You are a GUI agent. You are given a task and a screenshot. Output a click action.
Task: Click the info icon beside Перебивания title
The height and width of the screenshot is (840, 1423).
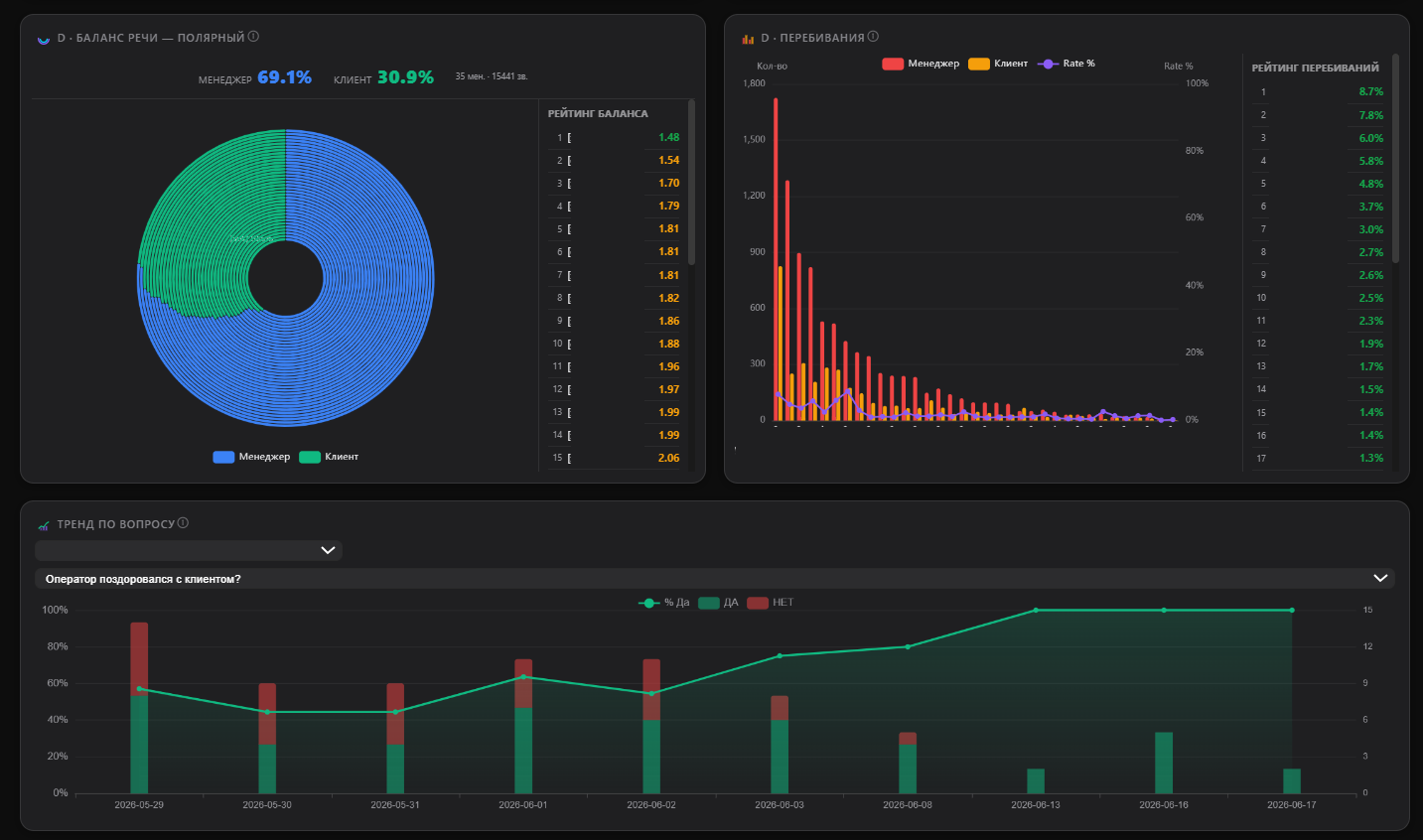pyautogui.click(x=873, y=37)
